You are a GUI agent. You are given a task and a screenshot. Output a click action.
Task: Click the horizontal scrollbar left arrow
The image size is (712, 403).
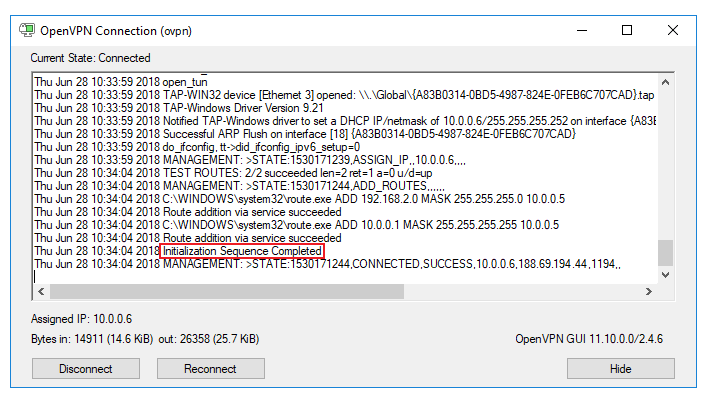[41, 291]
